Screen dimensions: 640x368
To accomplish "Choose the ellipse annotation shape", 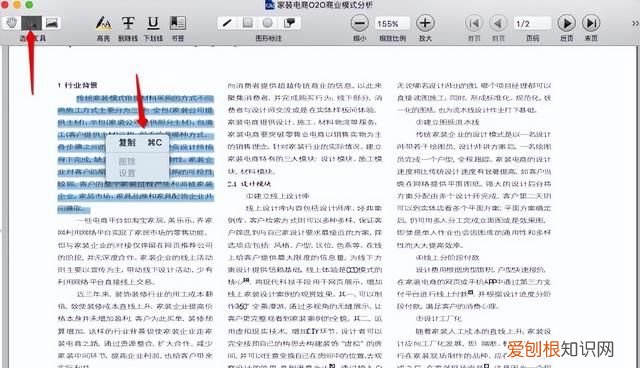I will tap(268, 23).
